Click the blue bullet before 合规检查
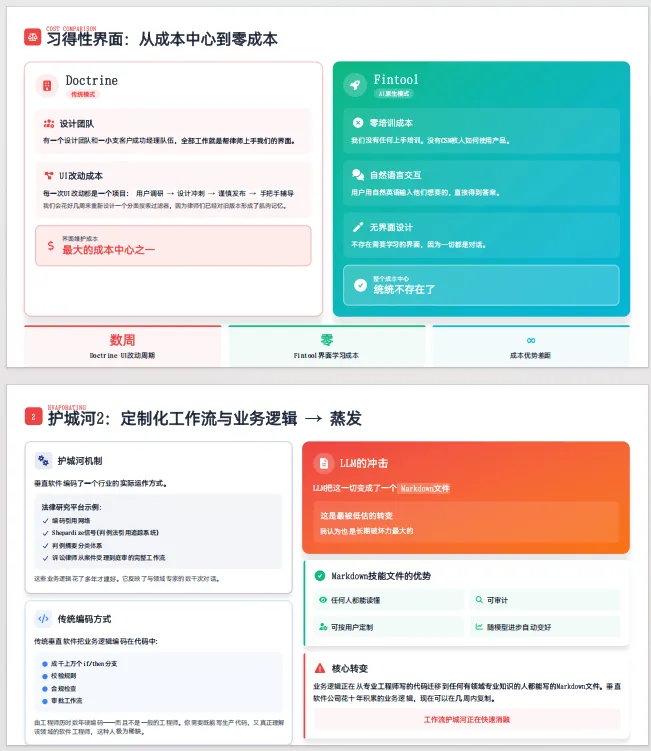 pyautogui.click(x=45, y=689)
